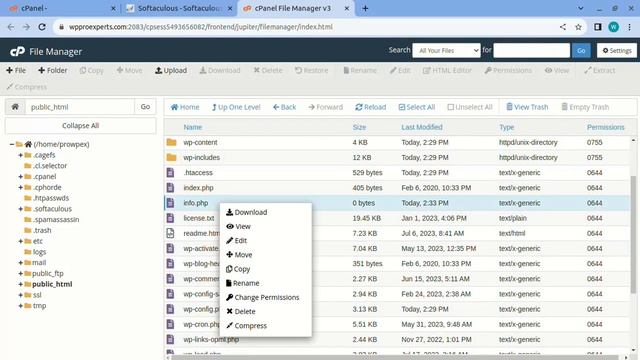Click the Delete toolbar button
The width and height of the screenshot is (640, 360).
point(268,70)
